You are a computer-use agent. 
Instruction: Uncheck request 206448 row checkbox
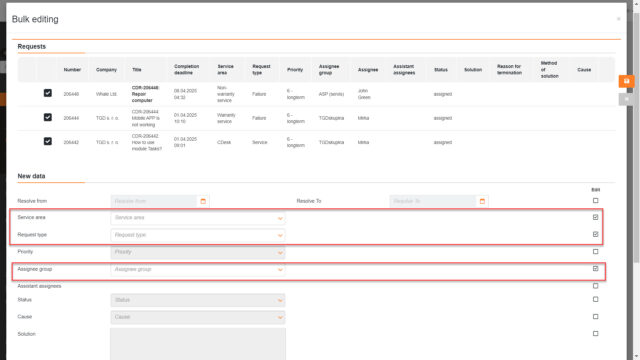[x=48, y=93]
